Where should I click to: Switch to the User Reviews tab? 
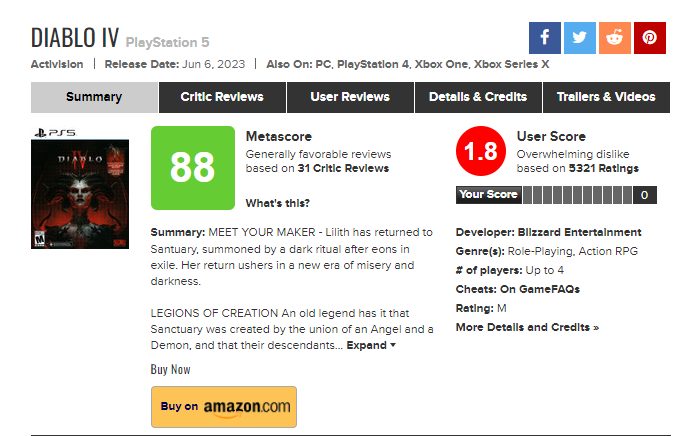tap(351, 97)
